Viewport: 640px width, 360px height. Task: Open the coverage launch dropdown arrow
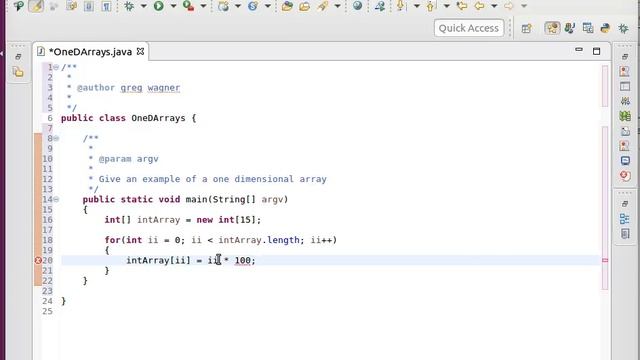203,6
